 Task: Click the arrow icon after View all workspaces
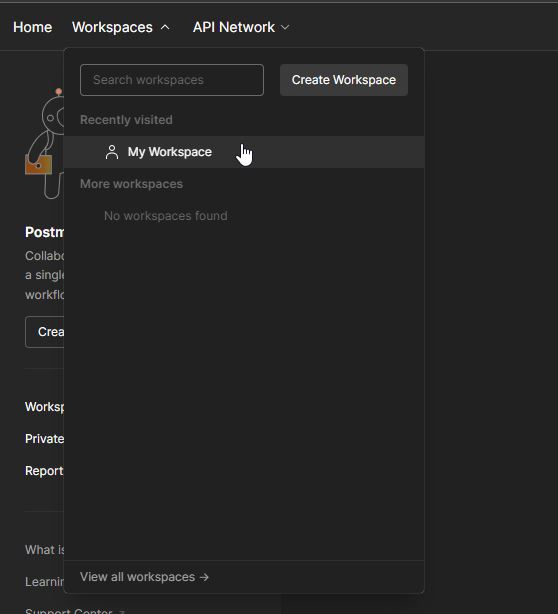coord(204,577)
